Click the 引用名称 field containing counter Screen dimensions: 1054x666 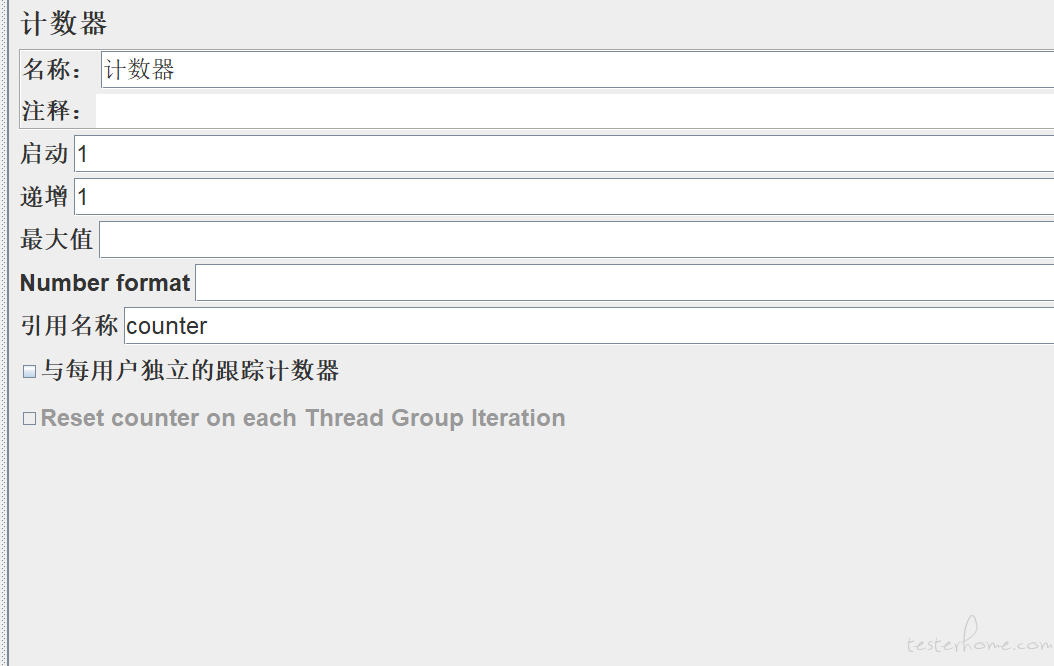pyautogui.click(x=589, y=326)
